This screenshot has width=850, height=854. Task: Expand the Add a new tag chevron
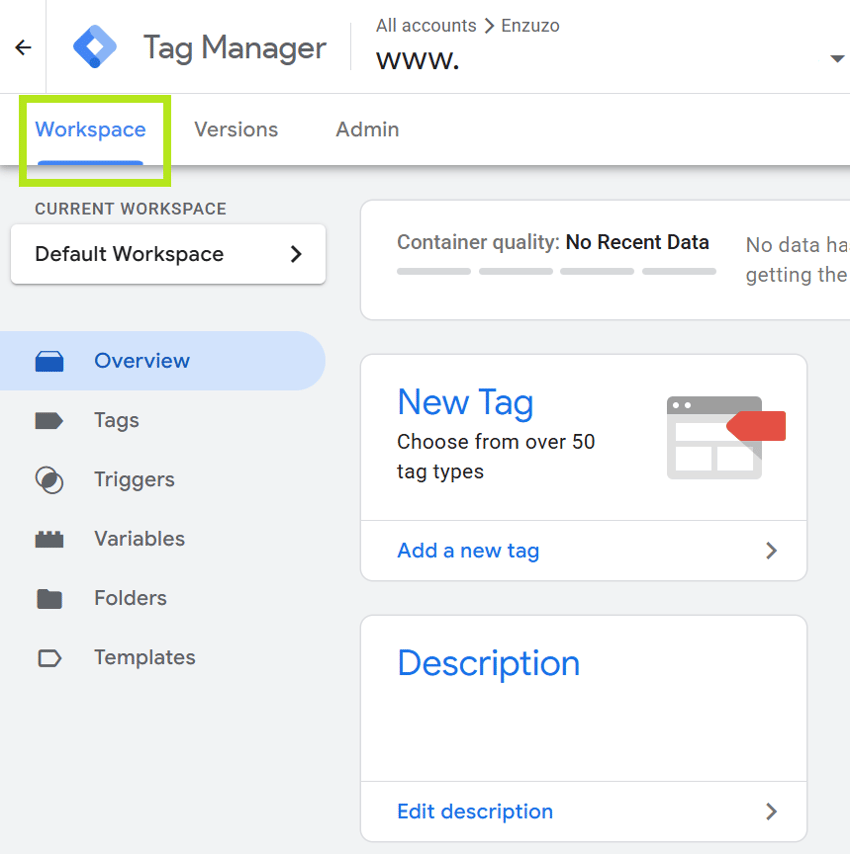point(771,550)
